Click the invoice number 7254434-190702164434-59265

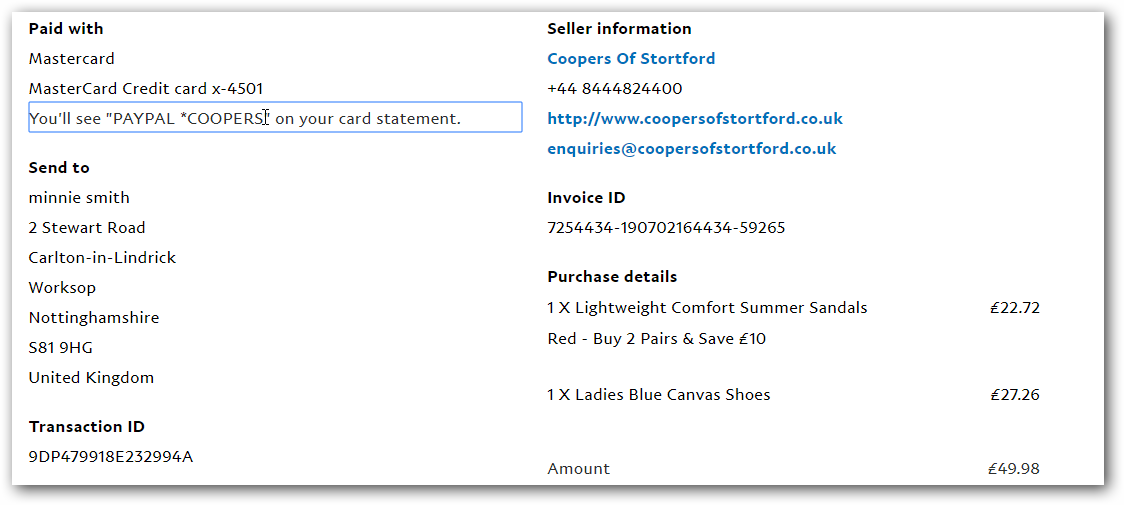point(666,228)
